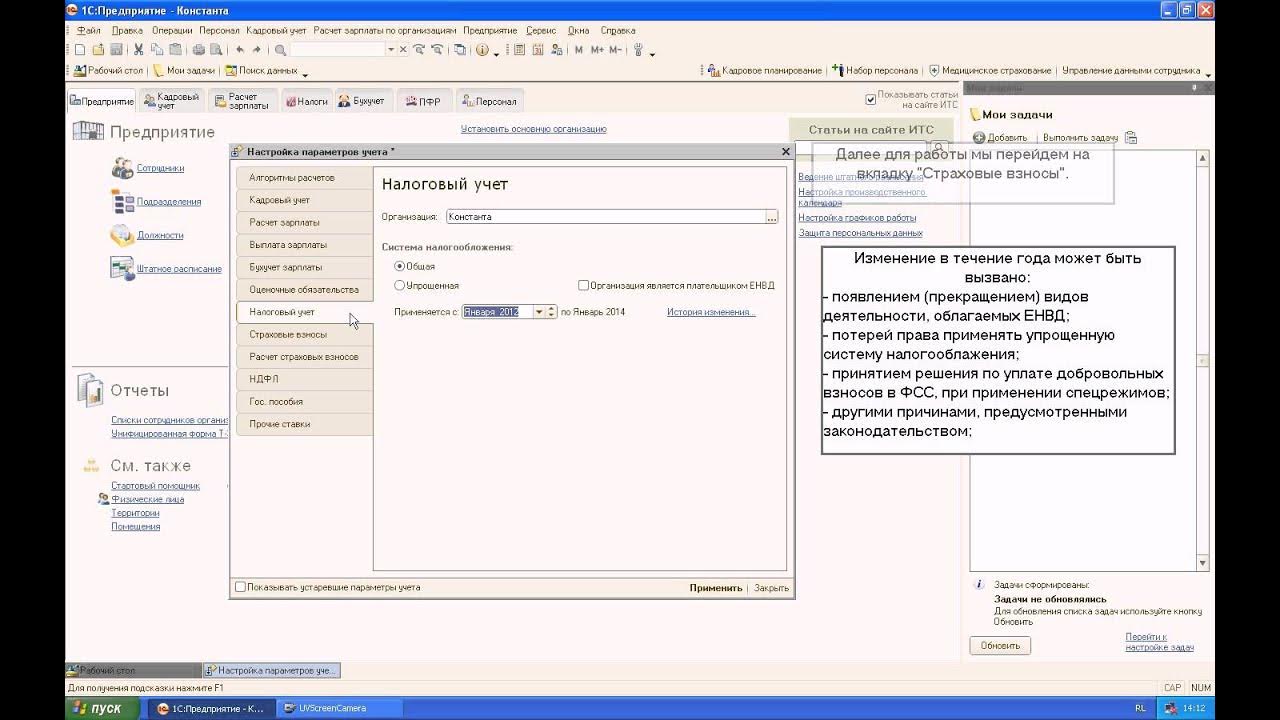1280x720 pixels.
Task: Open the Операции menu
Action: pyautogui.click(x=172, y=30)
